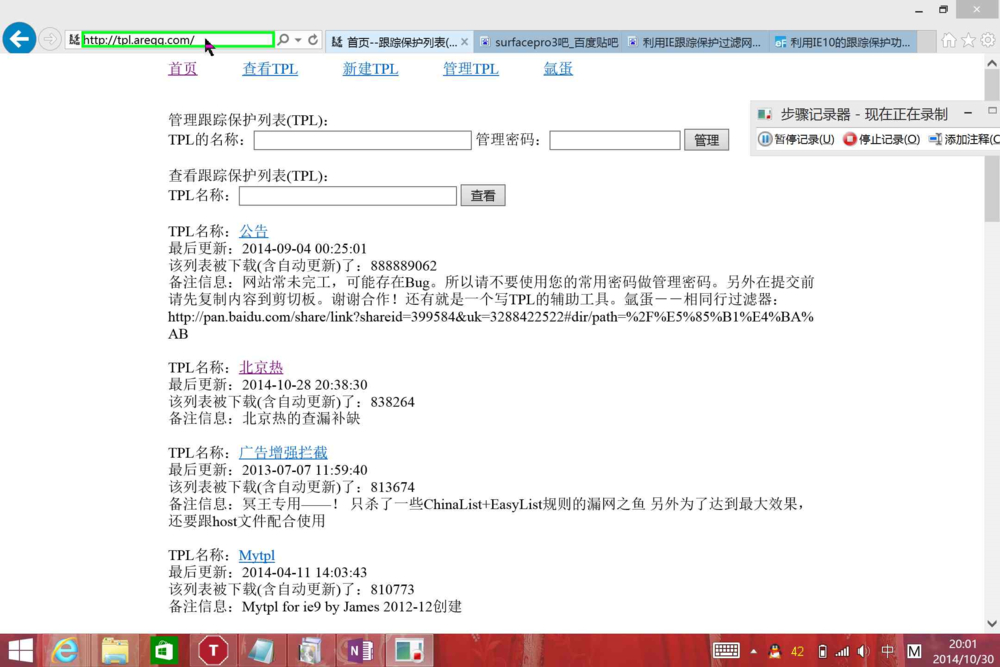1000x667 pixels.
Task: Open the touch keyboard tray icon
Action: pos(726,651)
